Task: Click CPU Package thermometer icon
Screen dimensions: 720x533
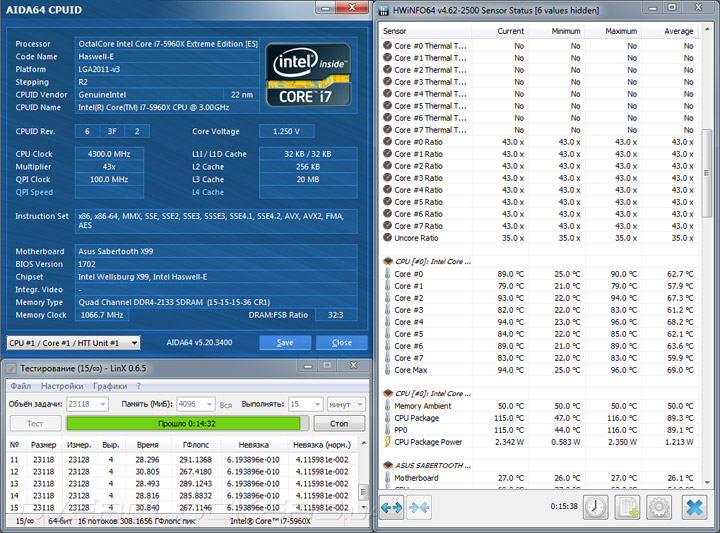Action: (x=388, y=418)
